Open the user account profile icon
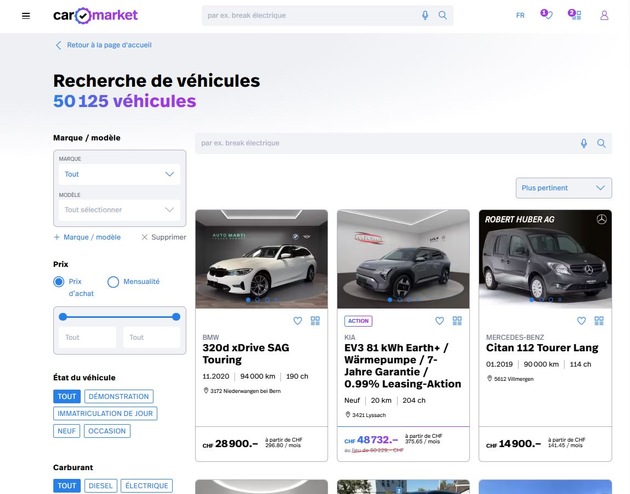This screenshot has height=494, width=630. [604, 15]
